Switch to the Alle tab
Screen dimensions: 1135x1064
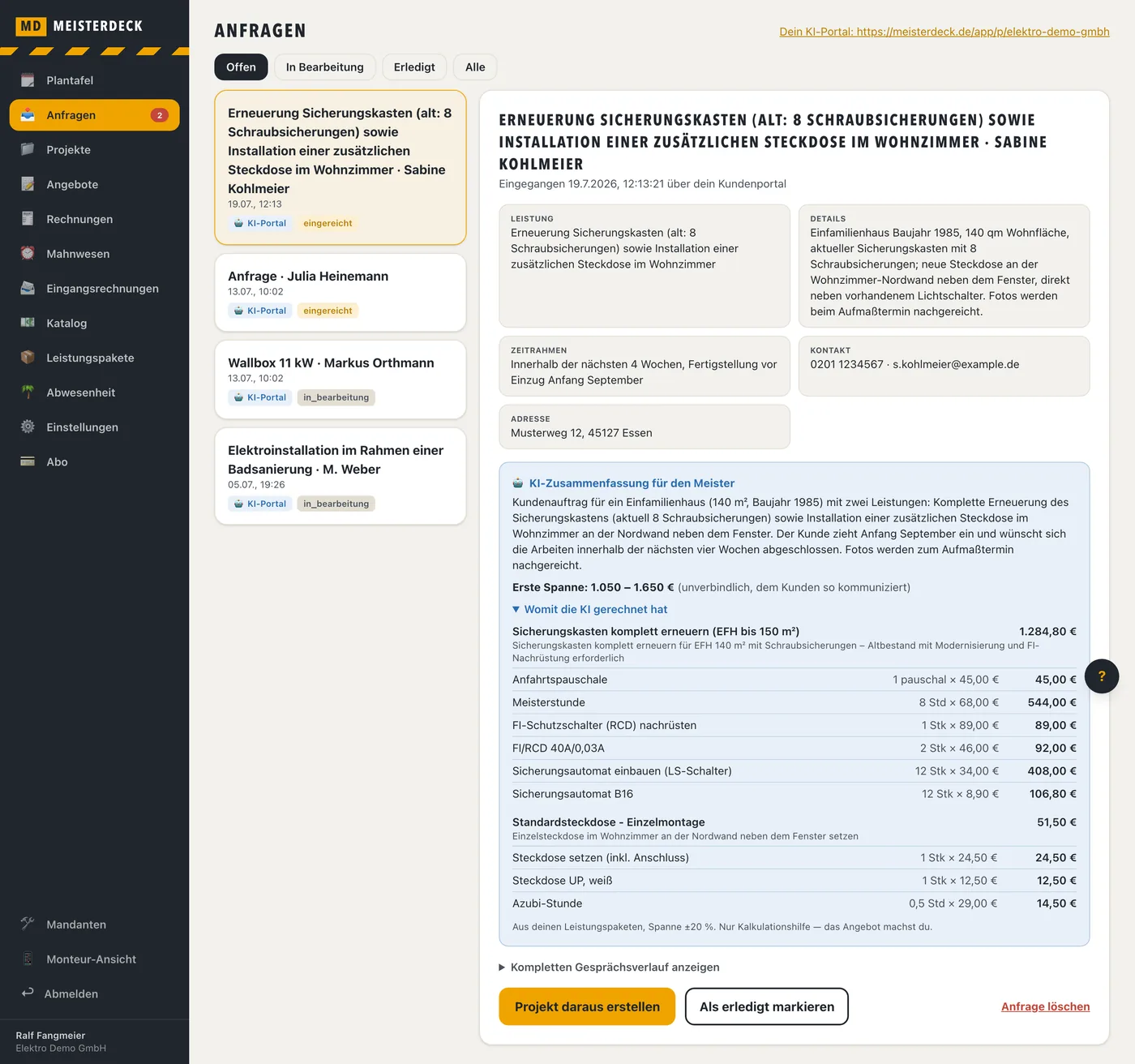click(x=475, y=67)
